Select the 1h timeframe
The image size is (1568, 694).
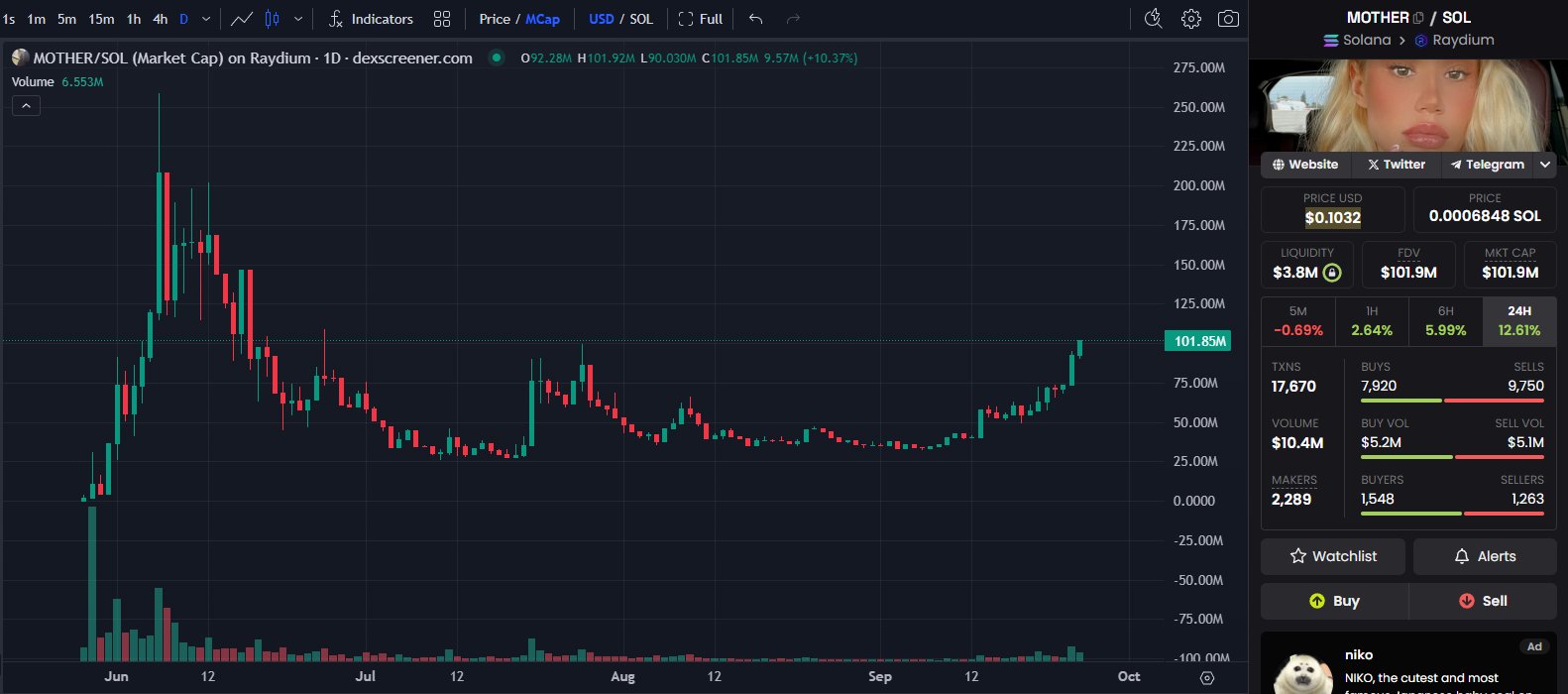pyautogui.click(x=133, y=19)
